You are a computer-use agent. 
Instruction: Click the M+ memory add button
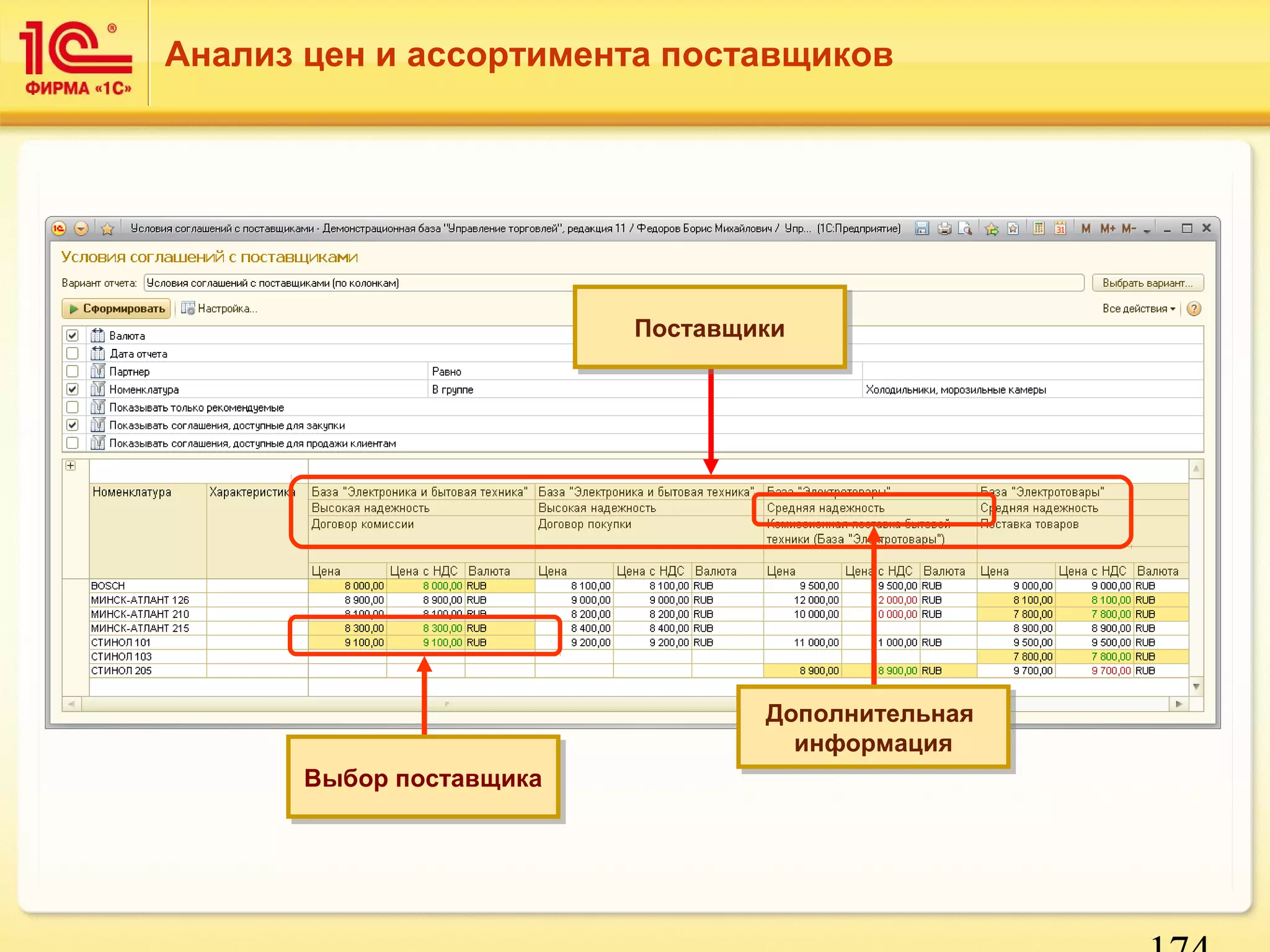pos(1108,229)
